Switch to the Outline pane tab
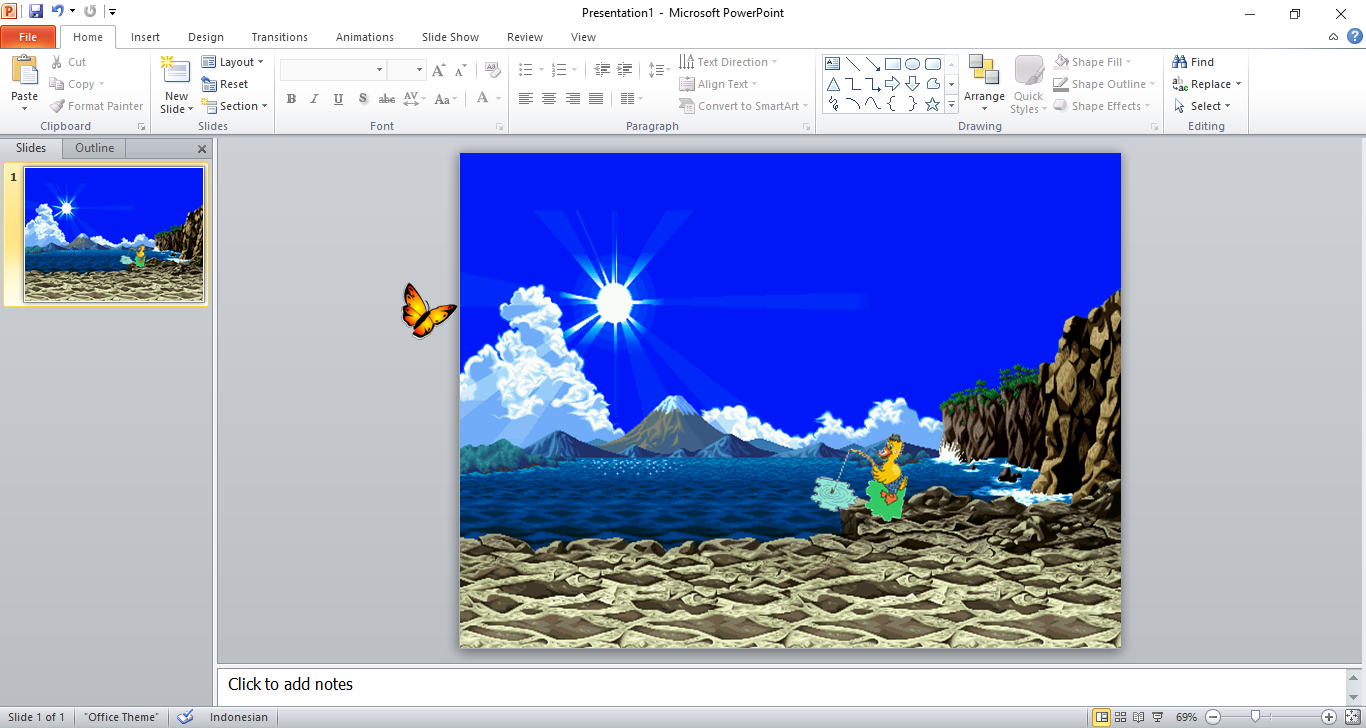 click(95, 148)
